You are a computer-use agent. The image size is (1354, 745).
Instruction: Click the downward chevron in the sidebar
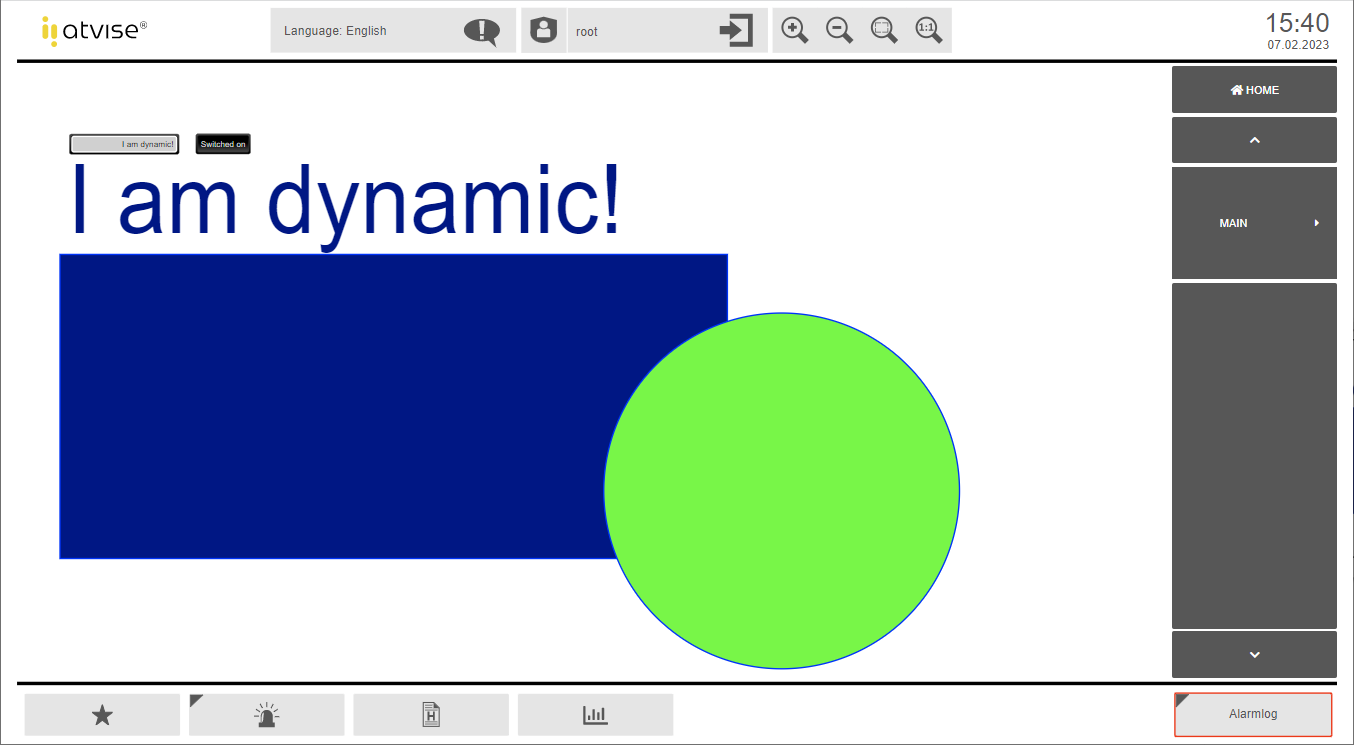[1254, 654]
